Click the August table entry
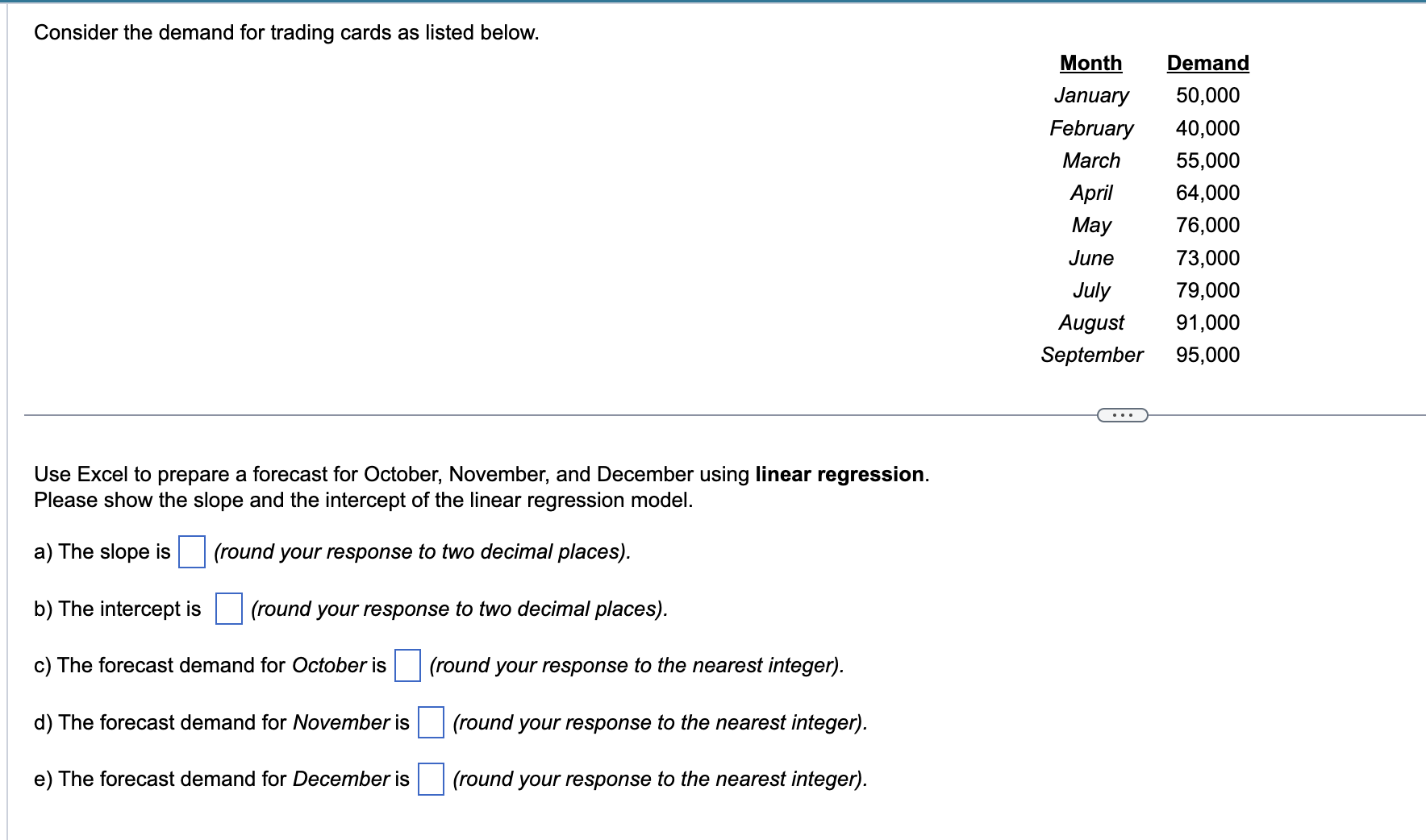The height and width of the screenshot is (840, 1426). pos(1090,322)
